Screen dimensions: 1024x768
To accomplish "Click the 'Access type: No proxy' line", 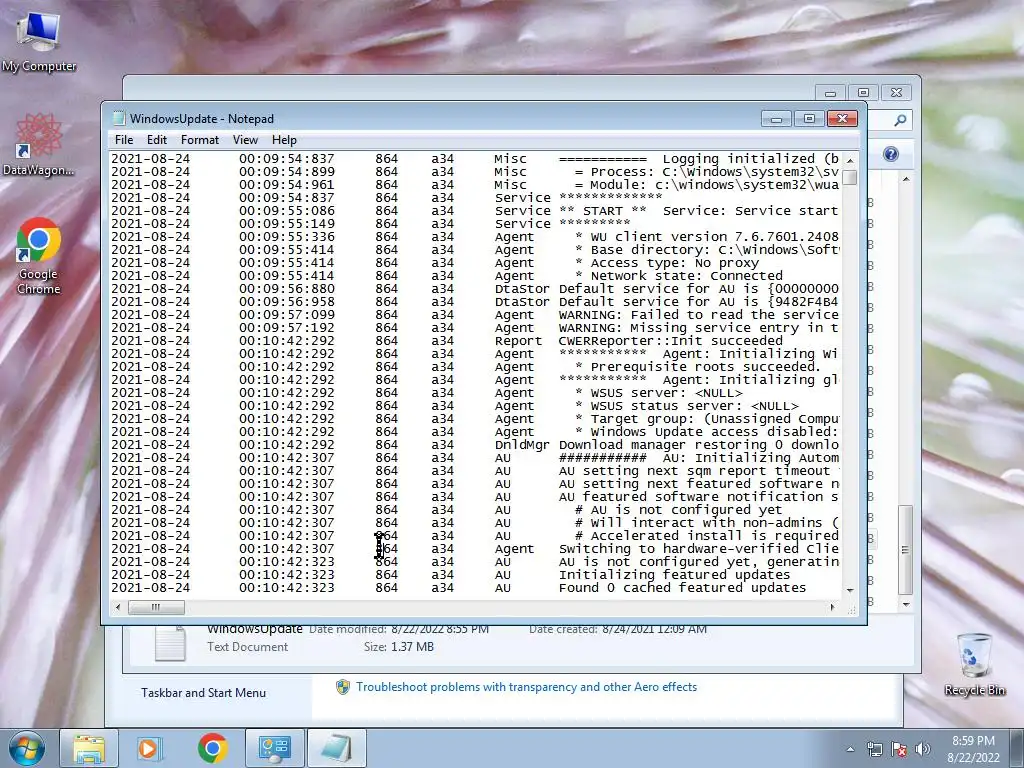I will coord(667,263).
